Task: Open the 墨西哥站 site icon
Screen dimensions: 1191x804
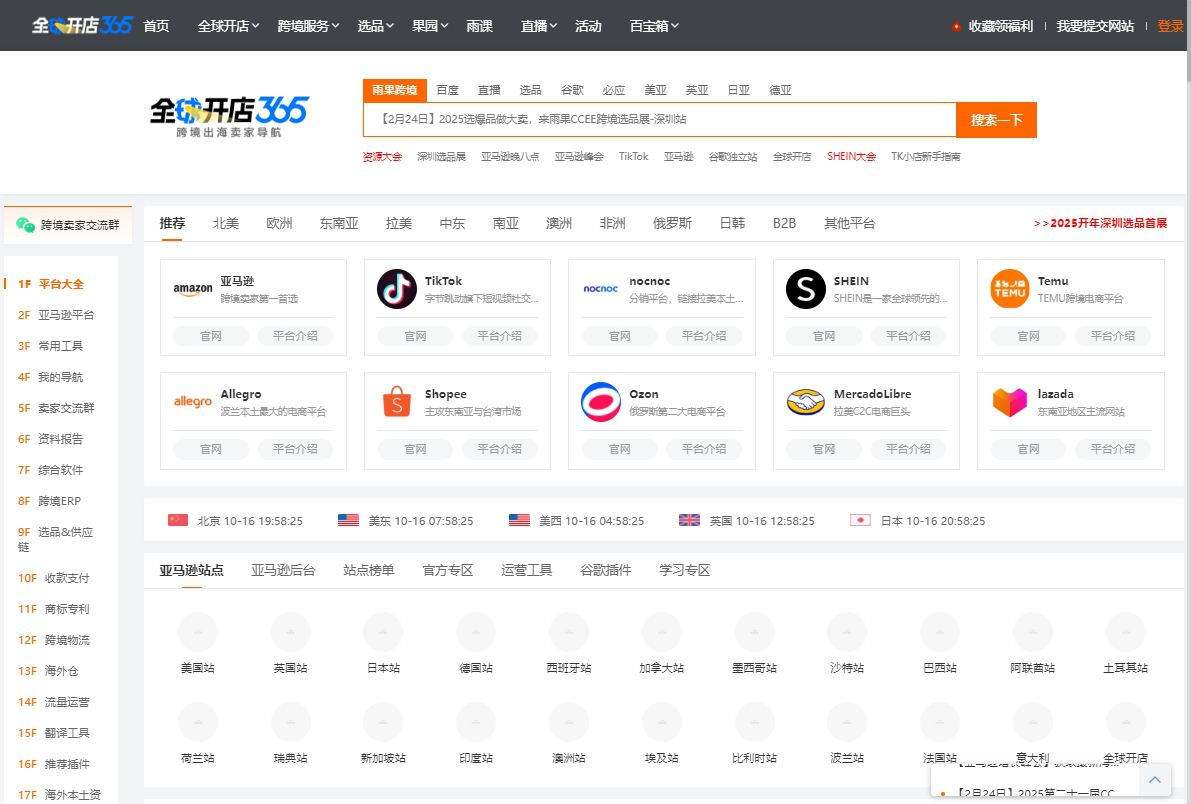Action: [754, 631]
